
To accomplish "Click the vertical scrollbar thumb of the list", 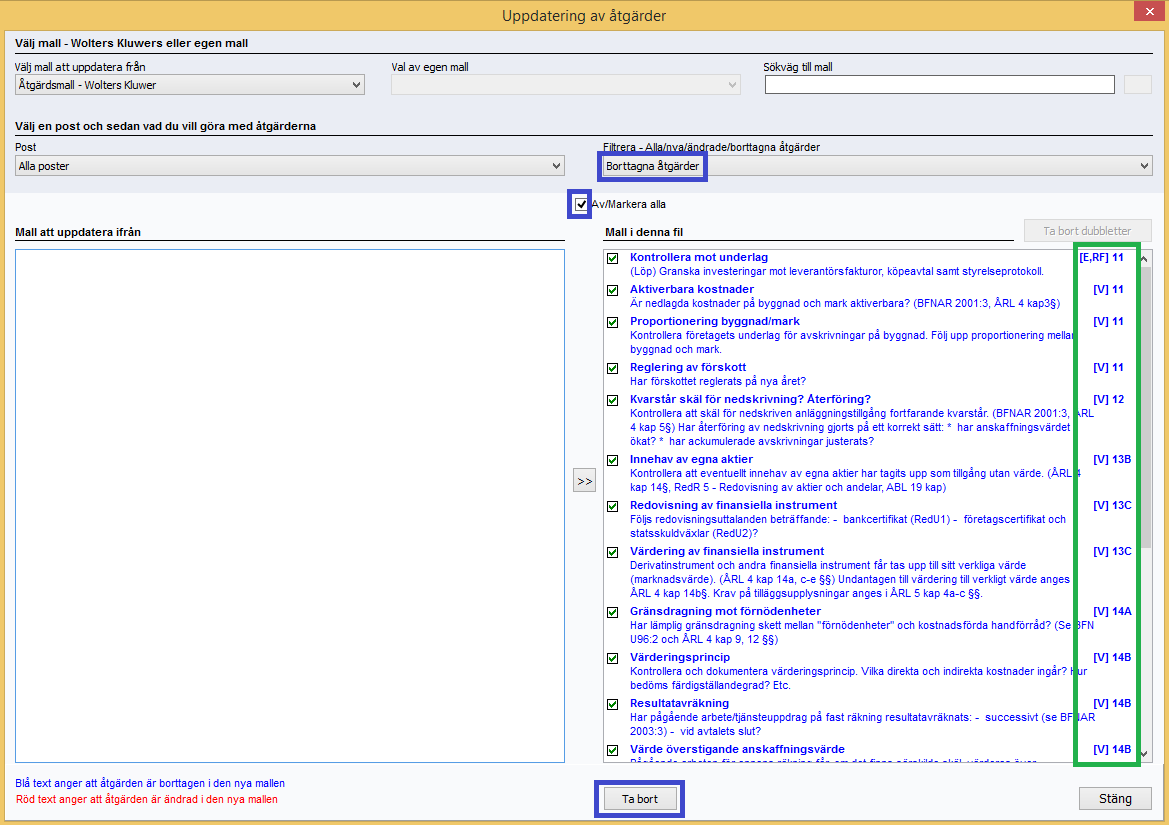I will pos(1144,406).
